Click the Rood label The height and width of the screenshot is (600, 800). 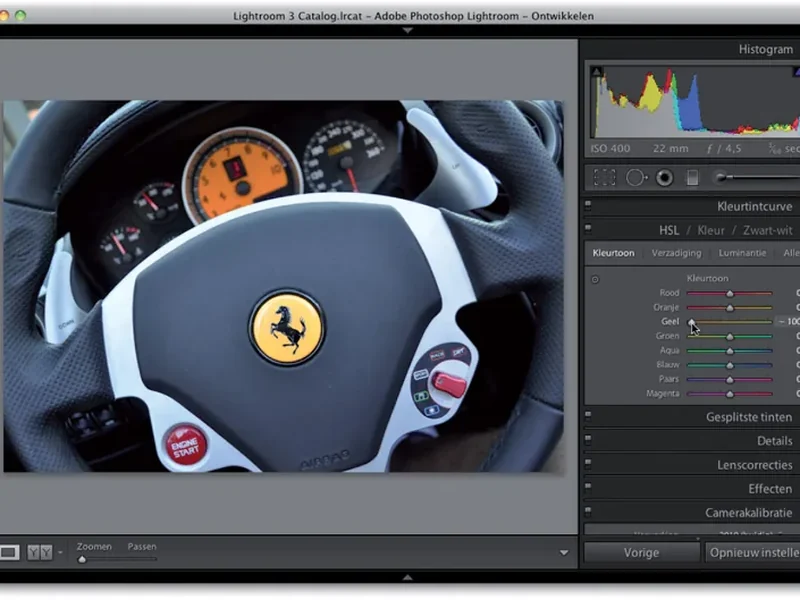coord(669,293)
